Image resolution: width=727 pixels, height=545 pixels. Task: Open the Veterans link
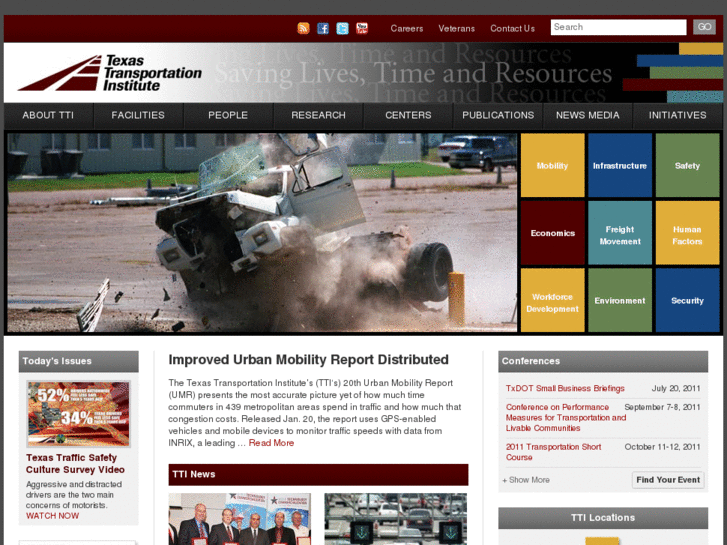(456, 28)
